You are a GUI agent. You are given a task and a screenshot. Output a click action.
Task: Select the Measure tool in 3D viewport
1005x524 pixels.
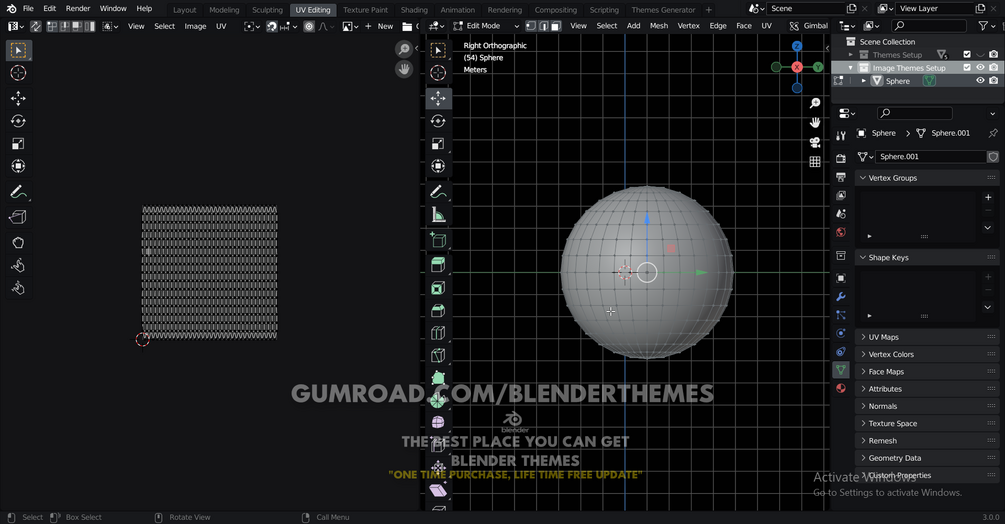coord(438,215)
